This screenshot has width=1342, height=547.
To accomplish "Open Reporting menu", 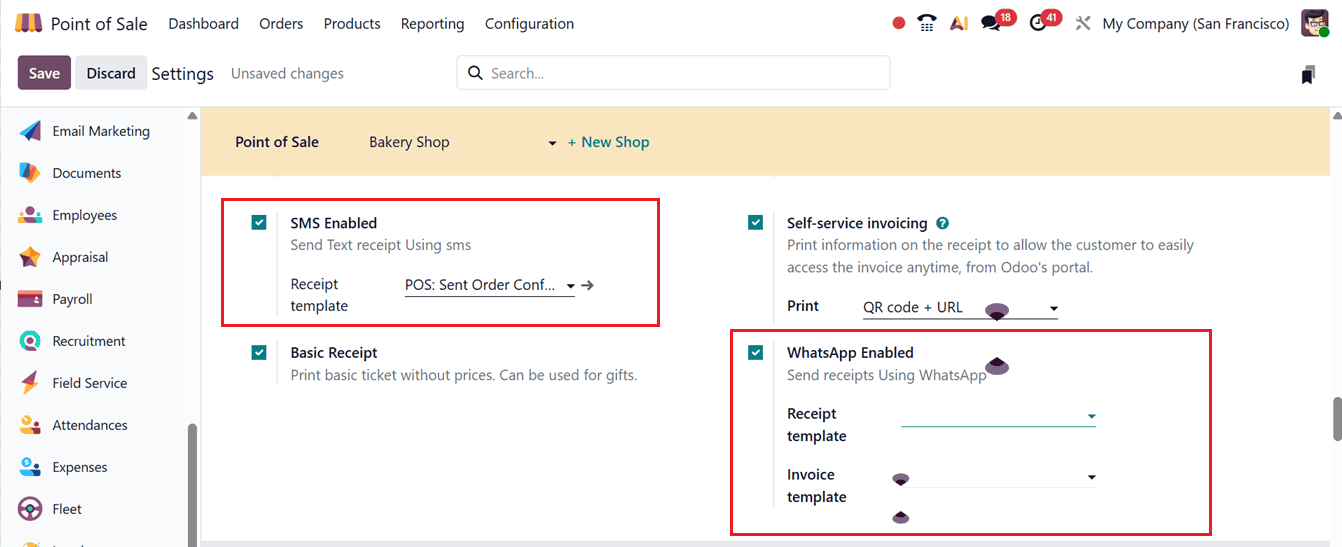I will point(433,23).
